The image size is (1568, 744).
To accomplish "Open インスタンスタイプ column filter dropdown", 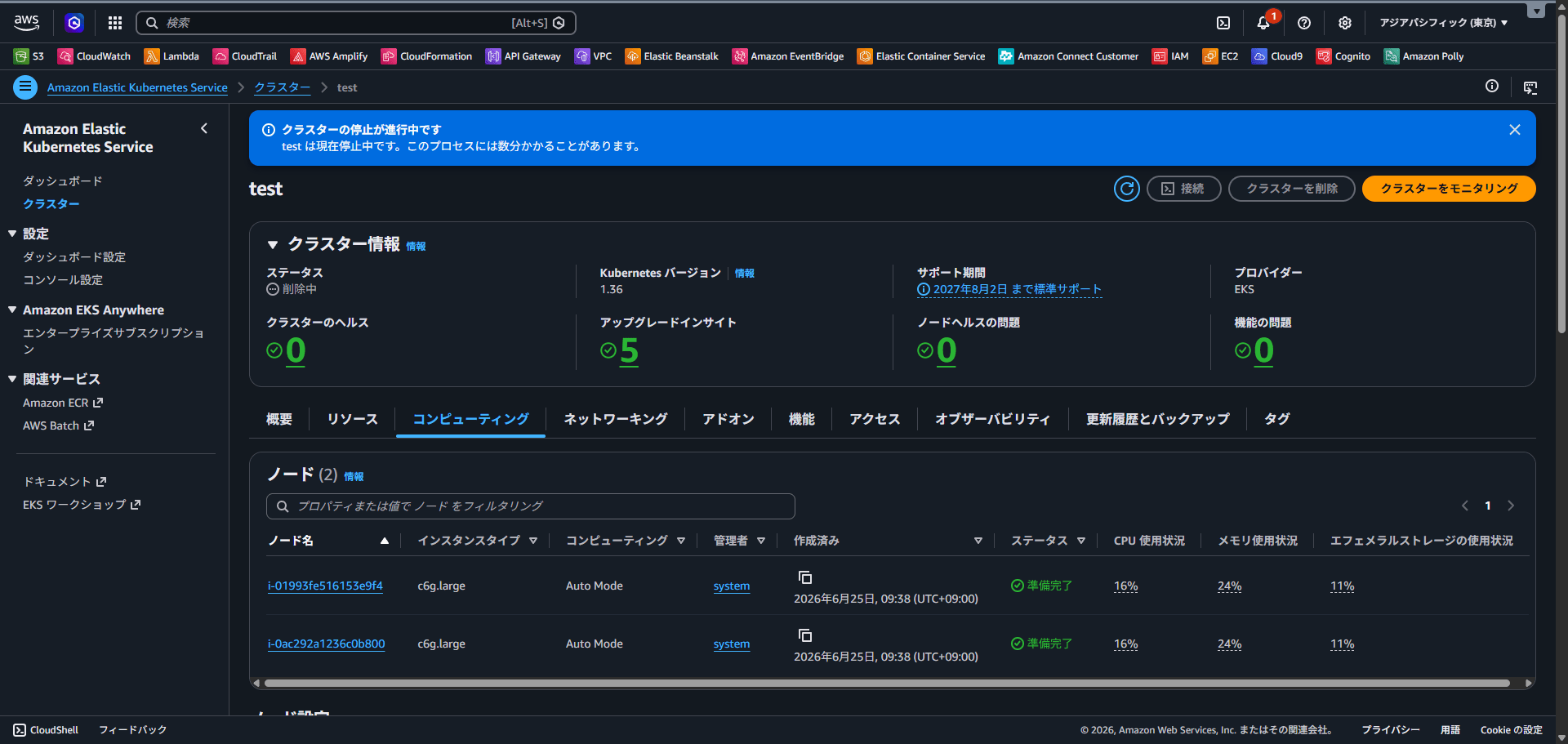I will pyautogui.click(x=533, y=541).
